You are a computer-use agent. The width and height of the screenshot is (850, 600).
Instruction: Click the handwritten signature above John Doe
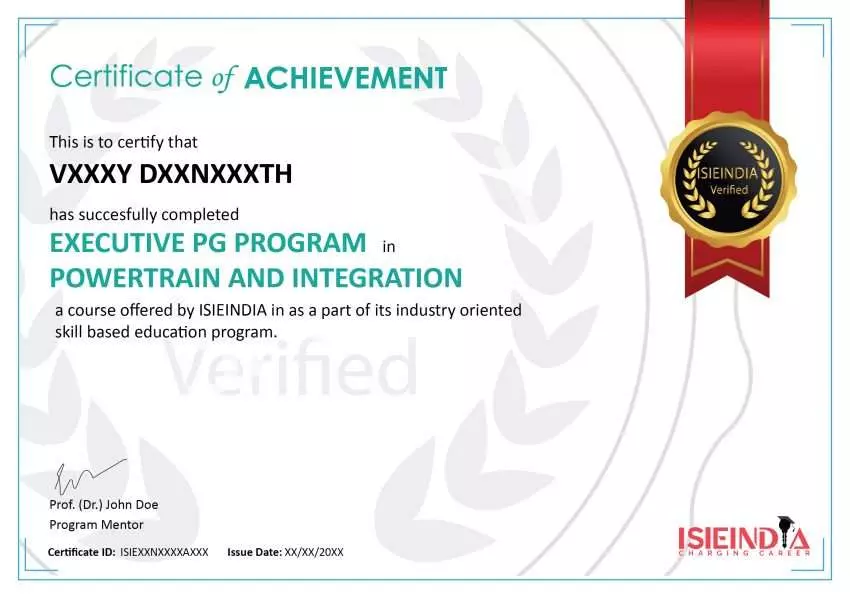[x=90, y=475]
